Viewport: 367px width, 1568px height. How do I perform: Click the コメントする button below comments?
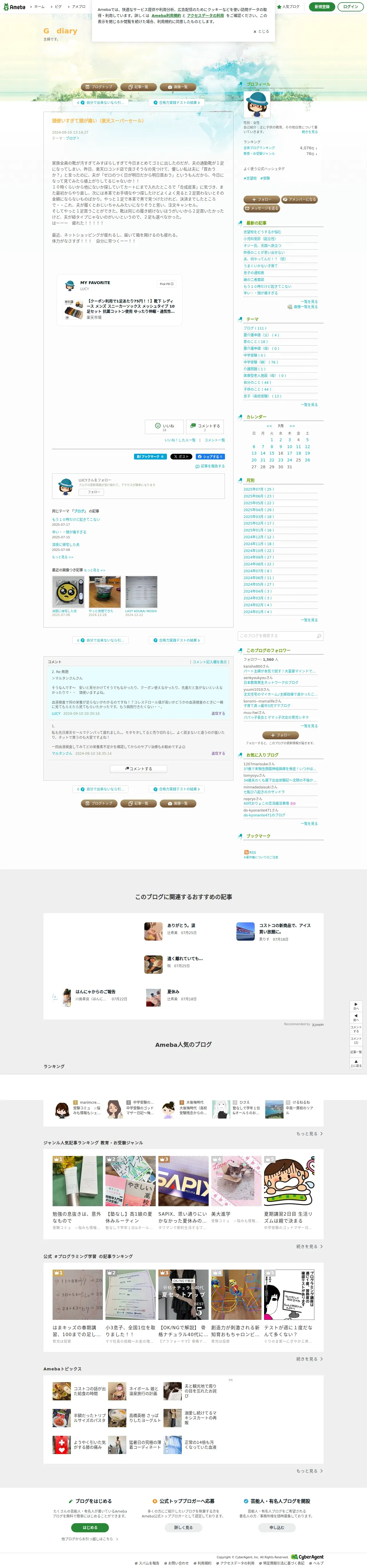(x=138, y=769)
